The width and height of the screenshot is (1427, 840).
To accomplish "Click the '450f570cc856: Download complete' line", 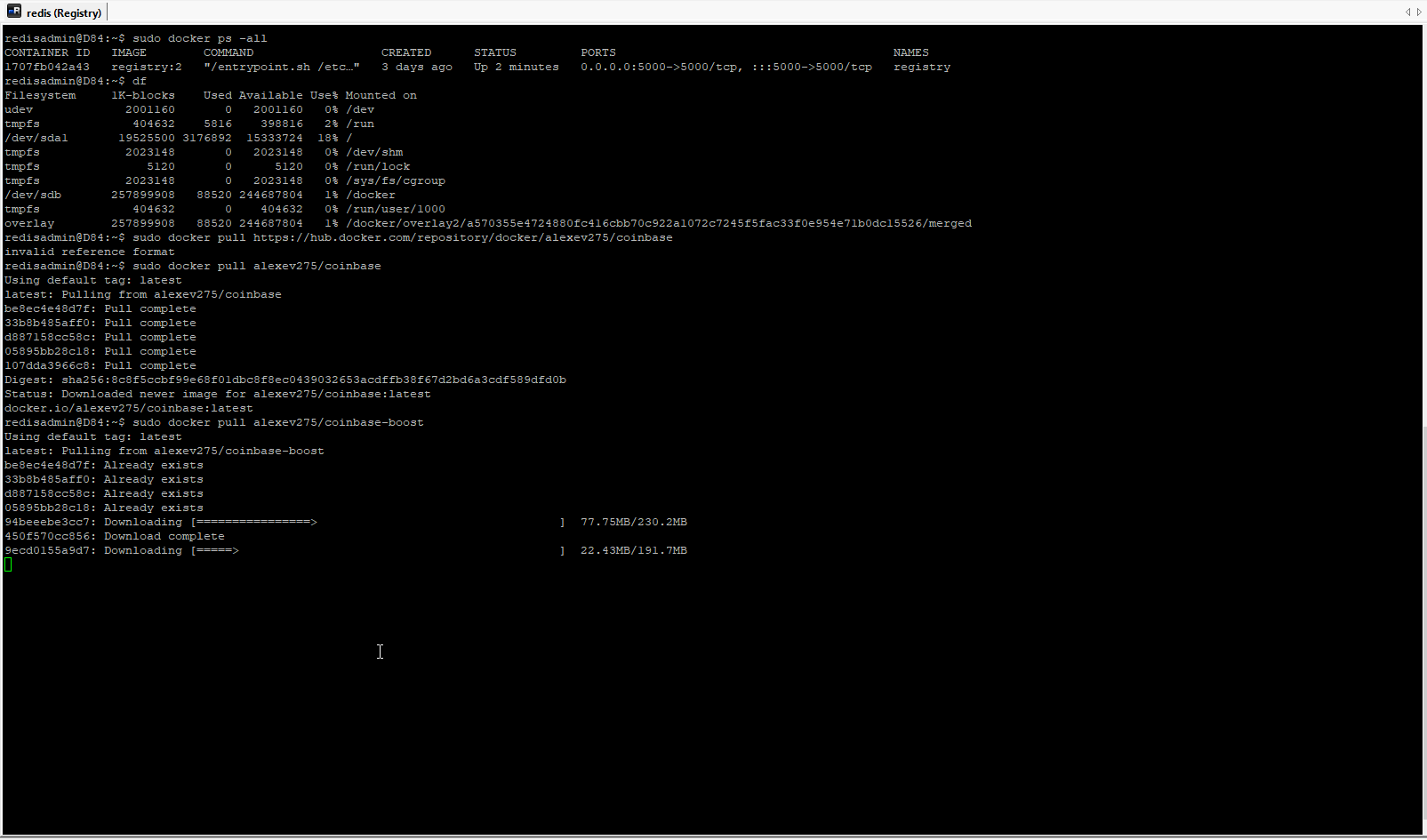I will [x=115, y=536].
